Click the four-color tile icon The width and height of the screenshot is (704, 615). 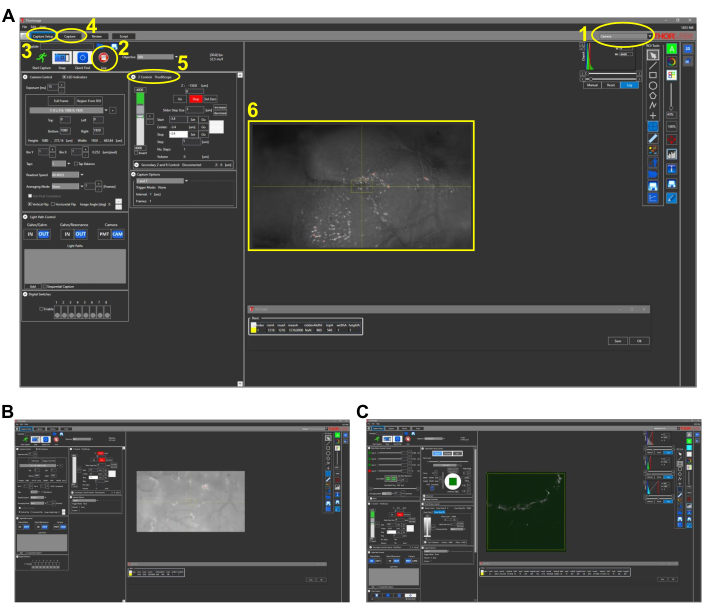point(672,75)
